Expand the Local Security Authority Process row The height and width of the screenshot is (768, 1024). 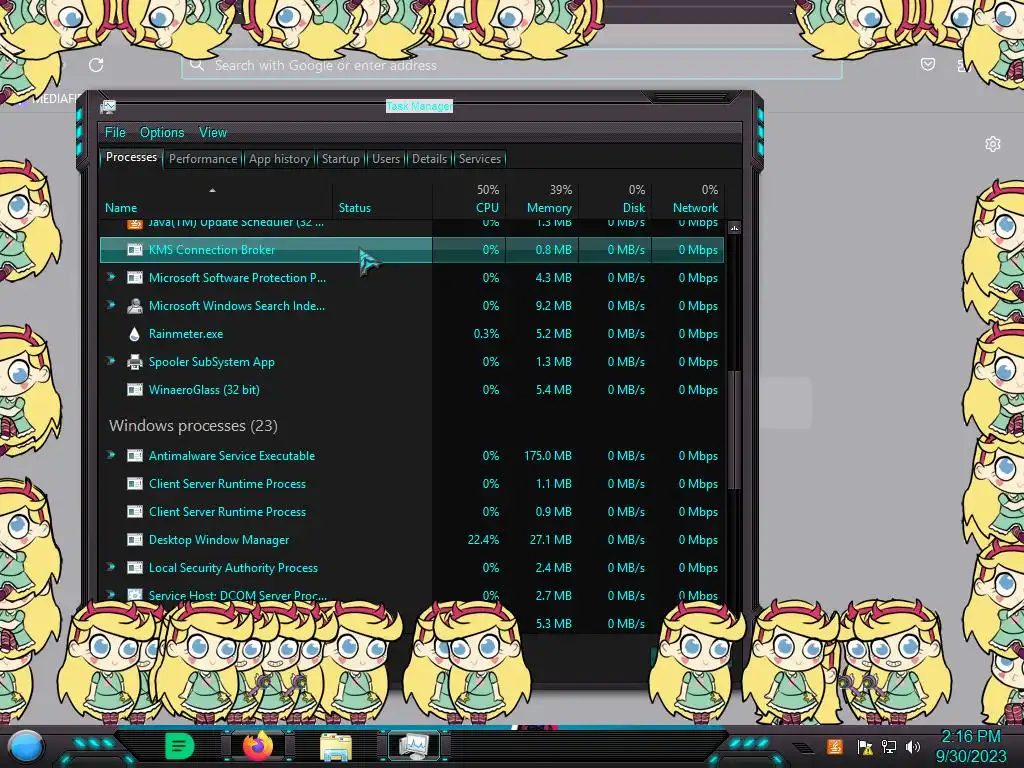(111, 567)
